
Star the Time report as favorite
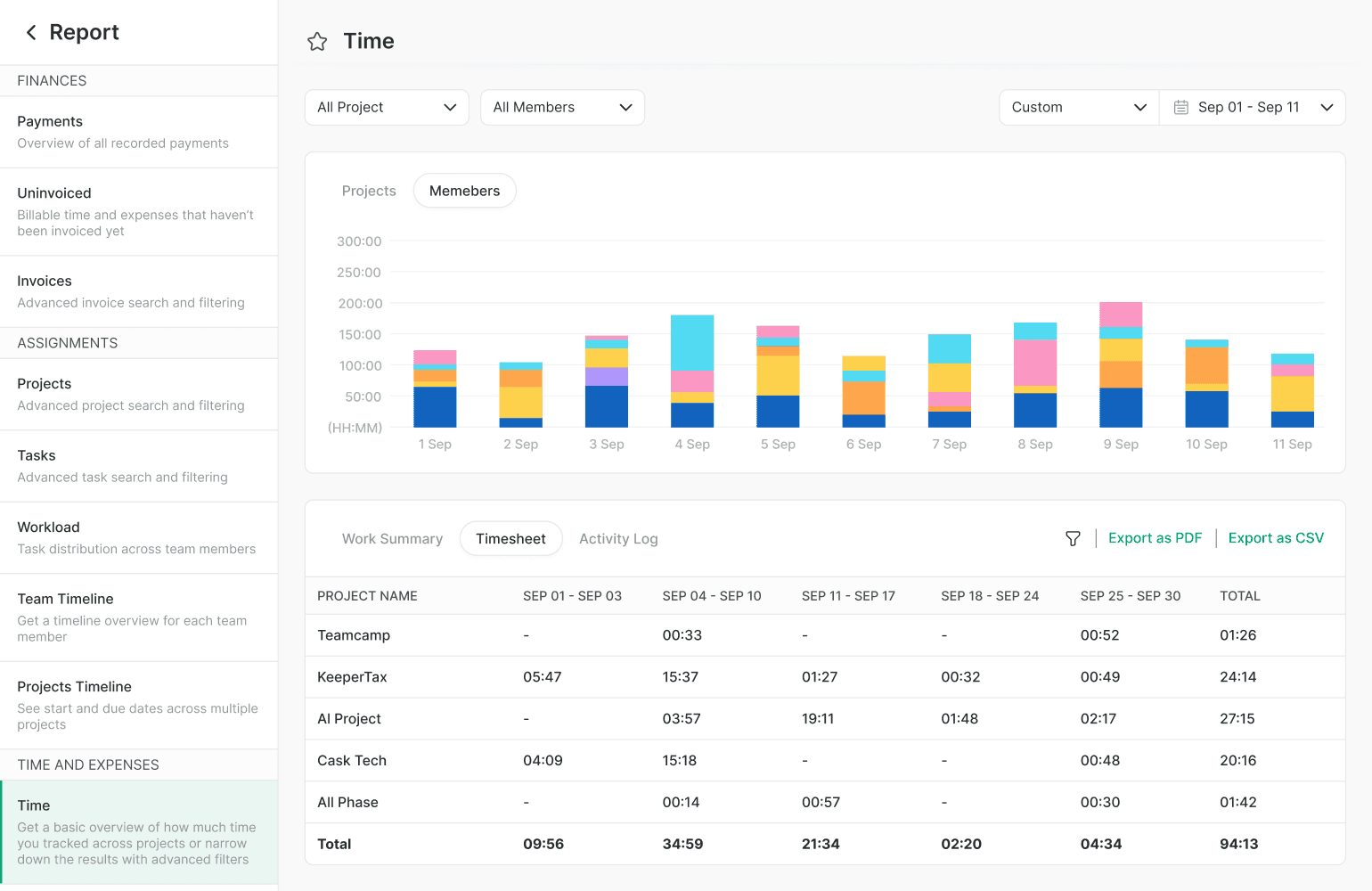point(317,42)
